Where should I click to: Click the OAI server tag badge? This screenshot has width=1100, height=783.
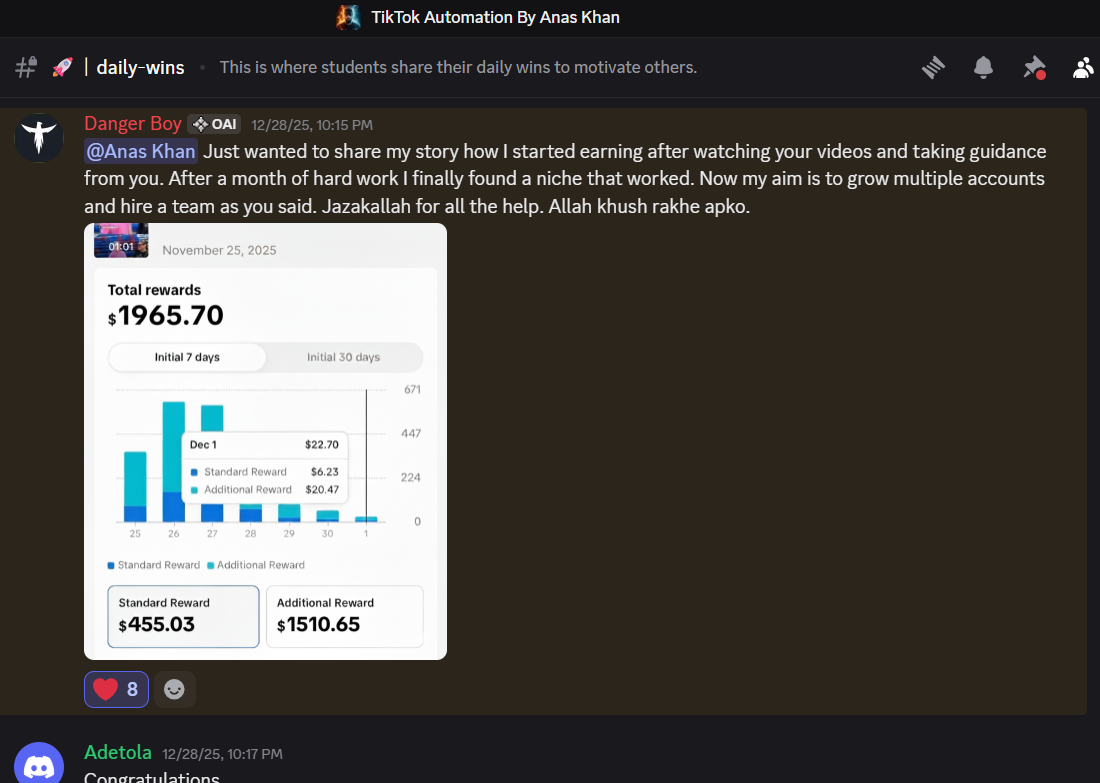click(214, 124)
